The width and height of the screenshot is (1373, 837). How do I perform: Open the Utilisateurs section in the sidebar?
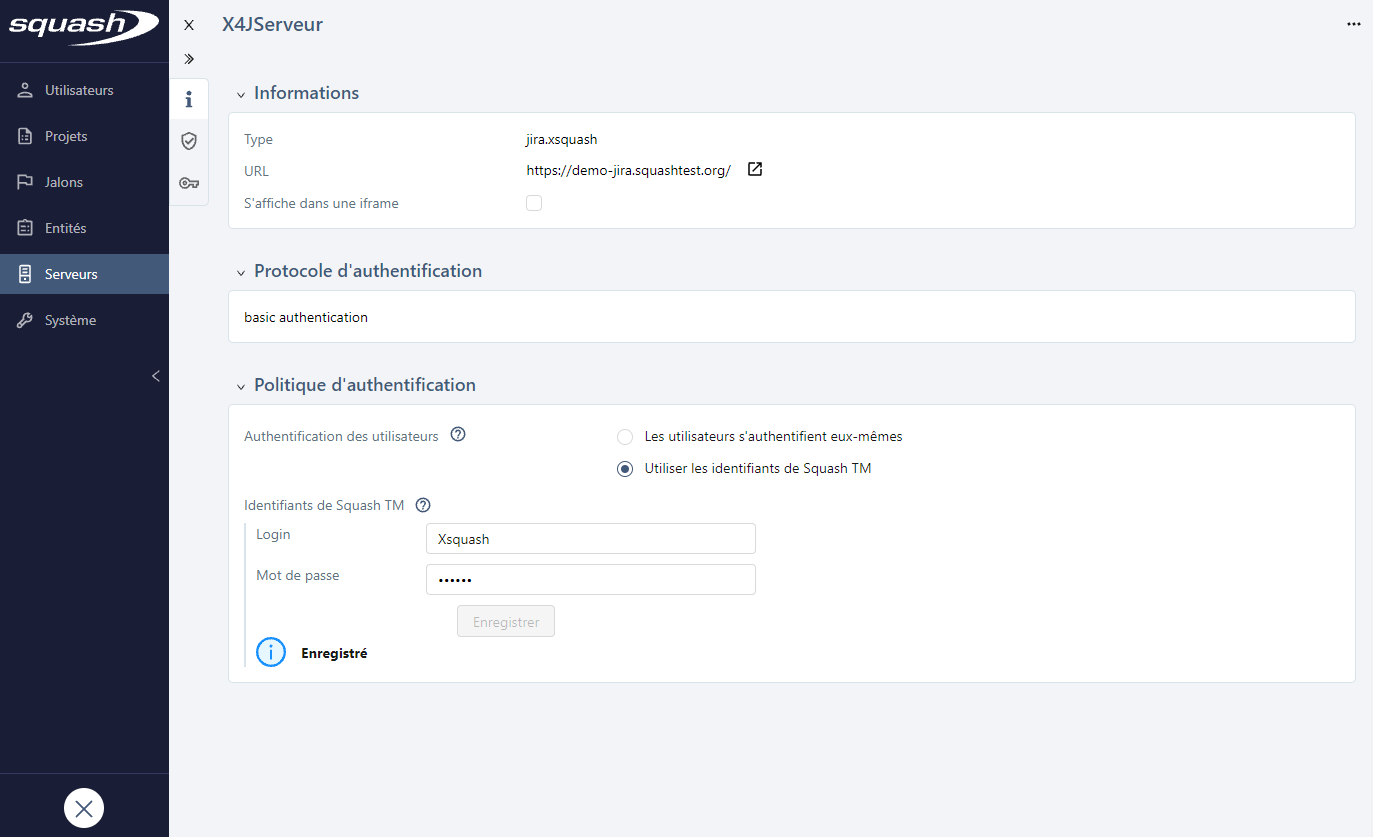pyautogui.click(x=79, y=89)
